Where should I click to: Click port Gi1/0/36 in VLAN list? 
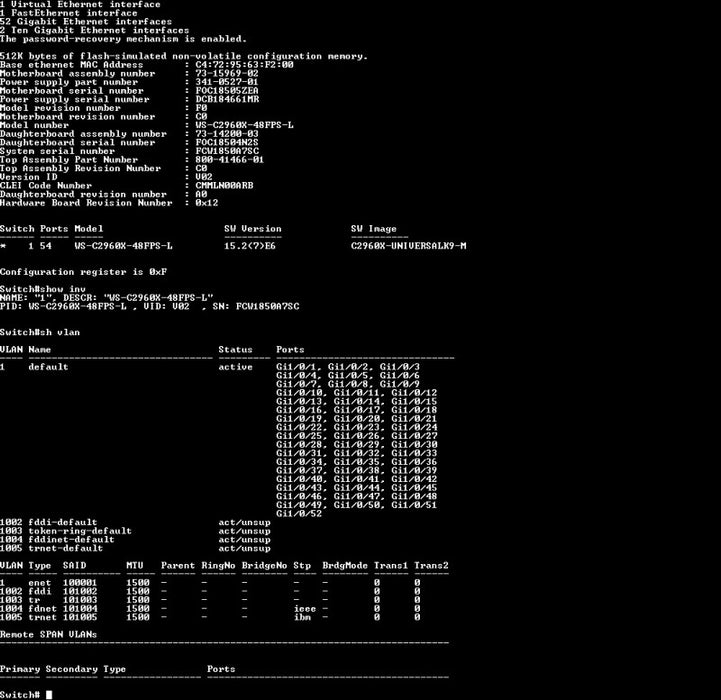414,462
